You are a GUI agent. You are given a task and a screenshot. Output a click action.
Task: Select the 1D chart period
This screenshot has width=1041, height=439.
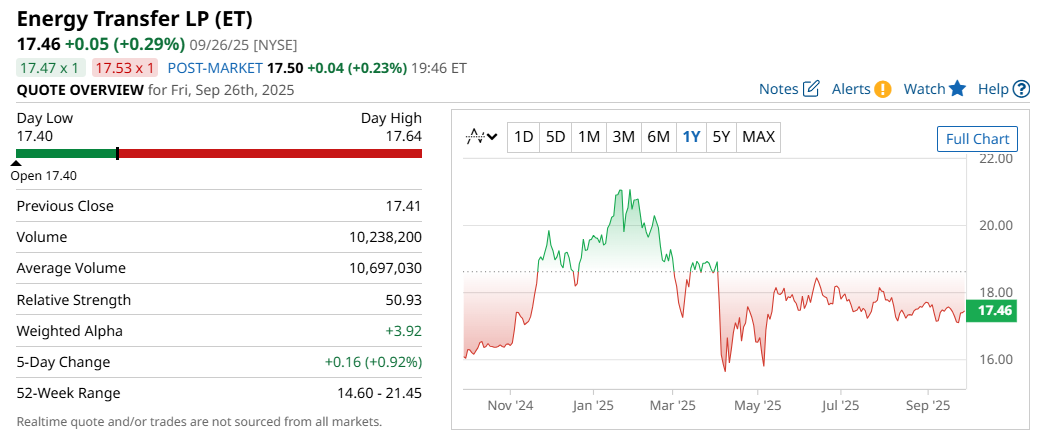coord(523,137)
